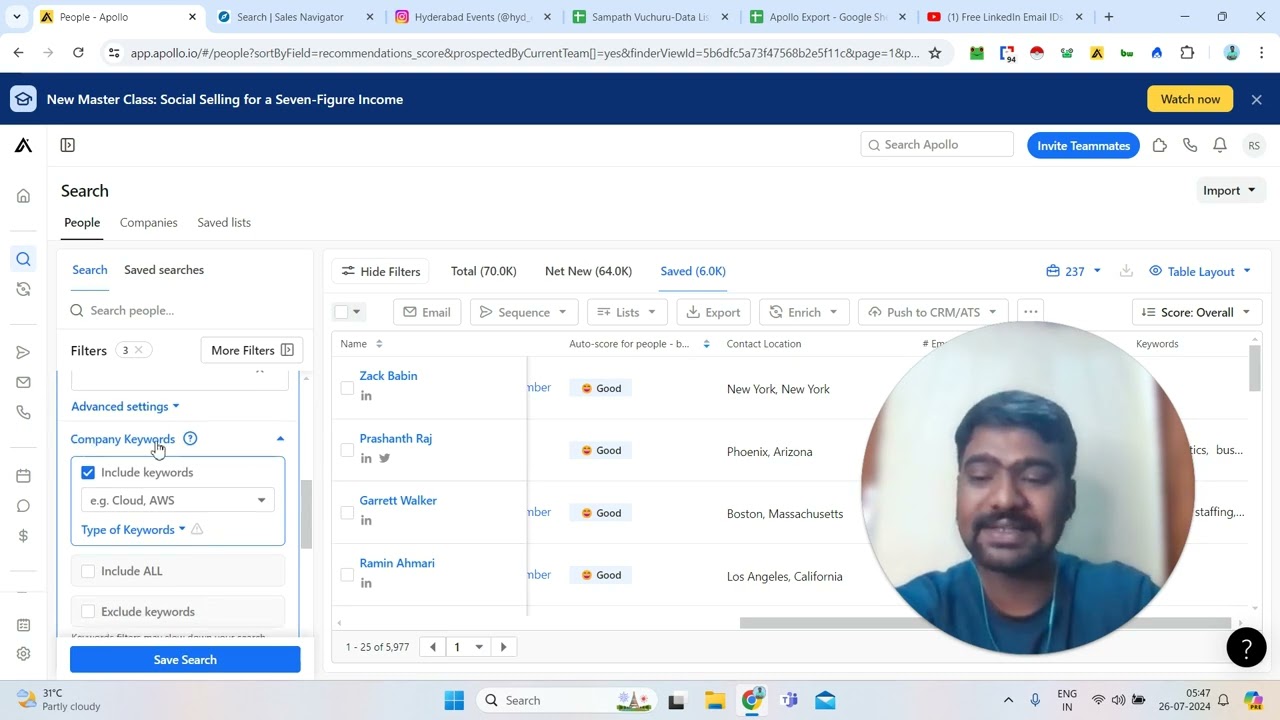Click the notifications bell icon
Image resolution: width=1280 pixels, height=720 pixels.
[x=1220, y=145]
